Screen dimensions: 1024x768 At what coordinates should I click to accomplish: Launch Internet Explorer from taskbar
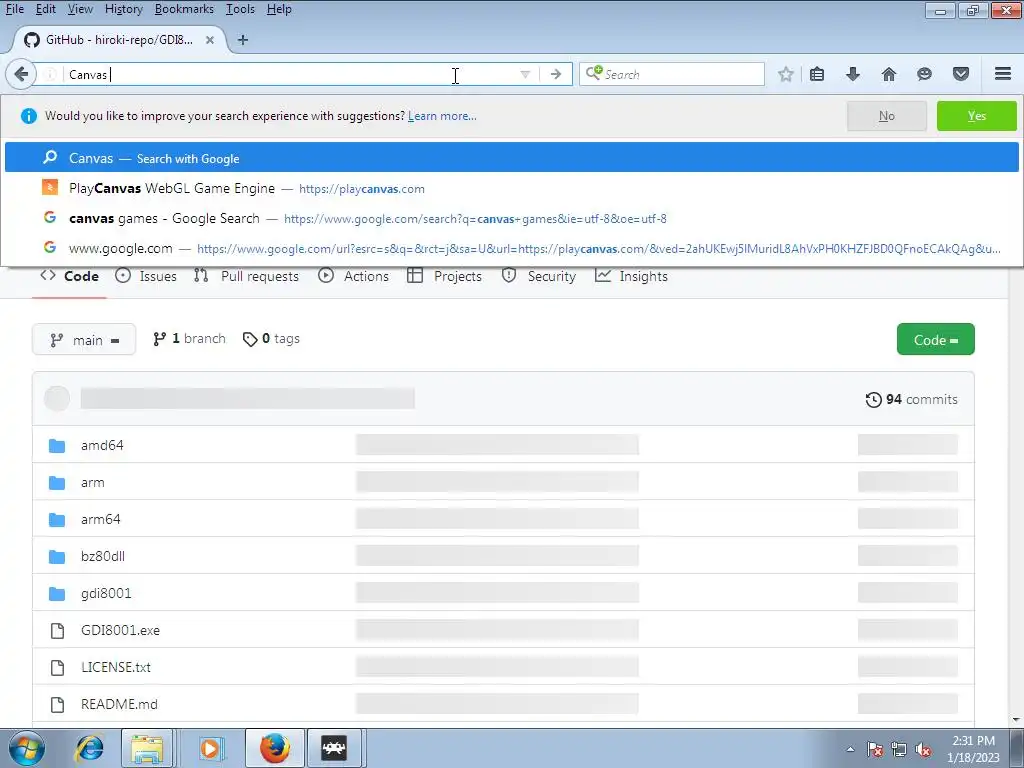pos(89,748)
